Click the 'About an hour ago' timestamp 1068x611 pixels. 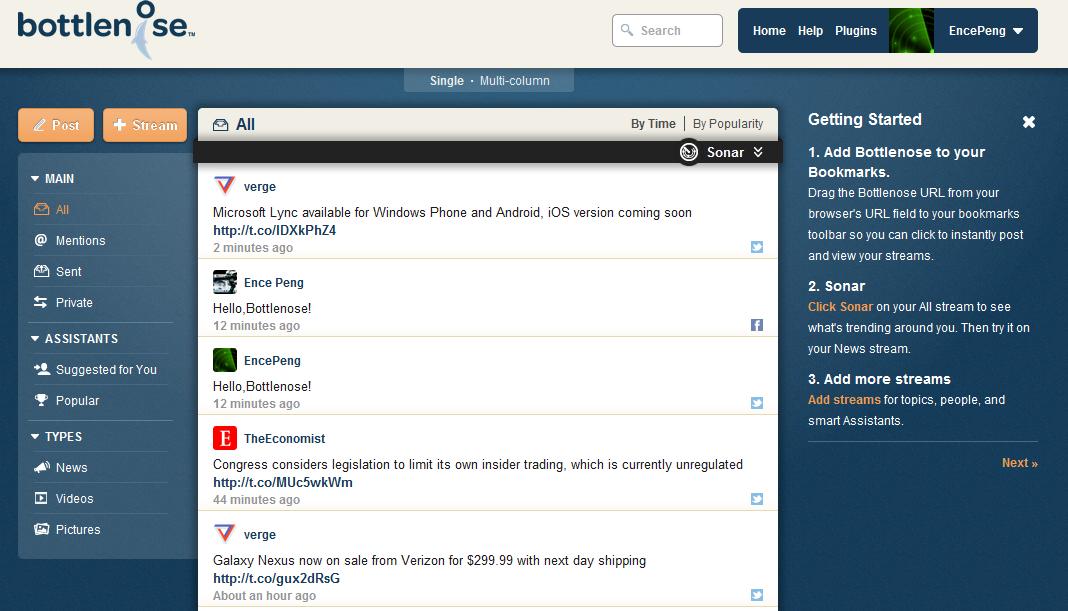point(264,596)
